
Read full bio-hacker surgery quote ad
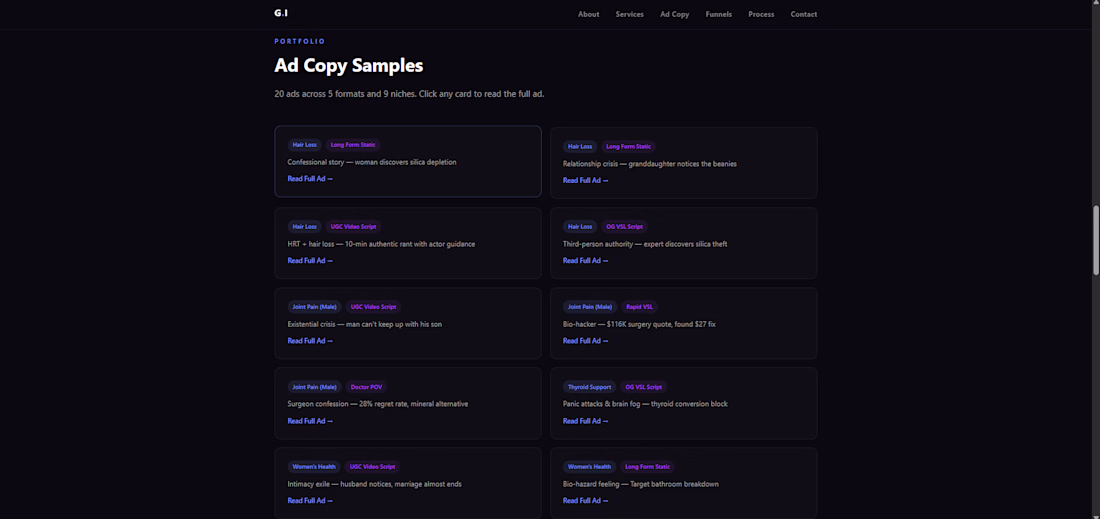(585, 341)
